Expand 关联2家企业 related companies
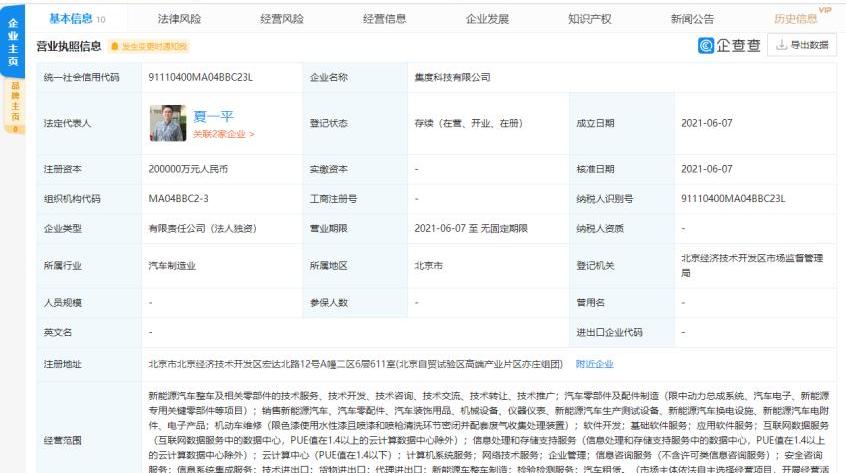This screenshot has width=846, height=473. pyautogui.click(x=223, y=133)
